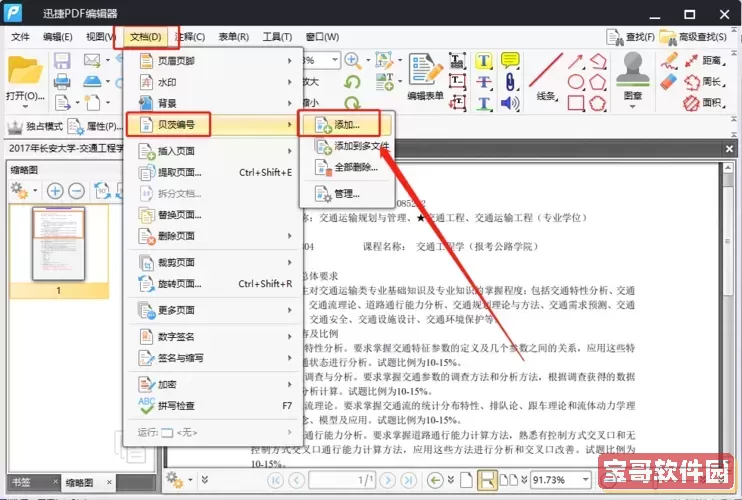
Task: Click the email envelope icon
Action: click(92, 60)
